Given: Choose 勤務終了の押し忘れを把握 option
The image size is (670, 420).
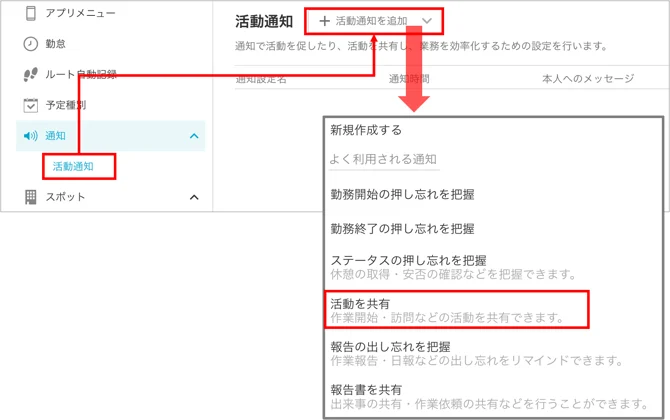Looking at the screenshot, I should pos(402,229).
